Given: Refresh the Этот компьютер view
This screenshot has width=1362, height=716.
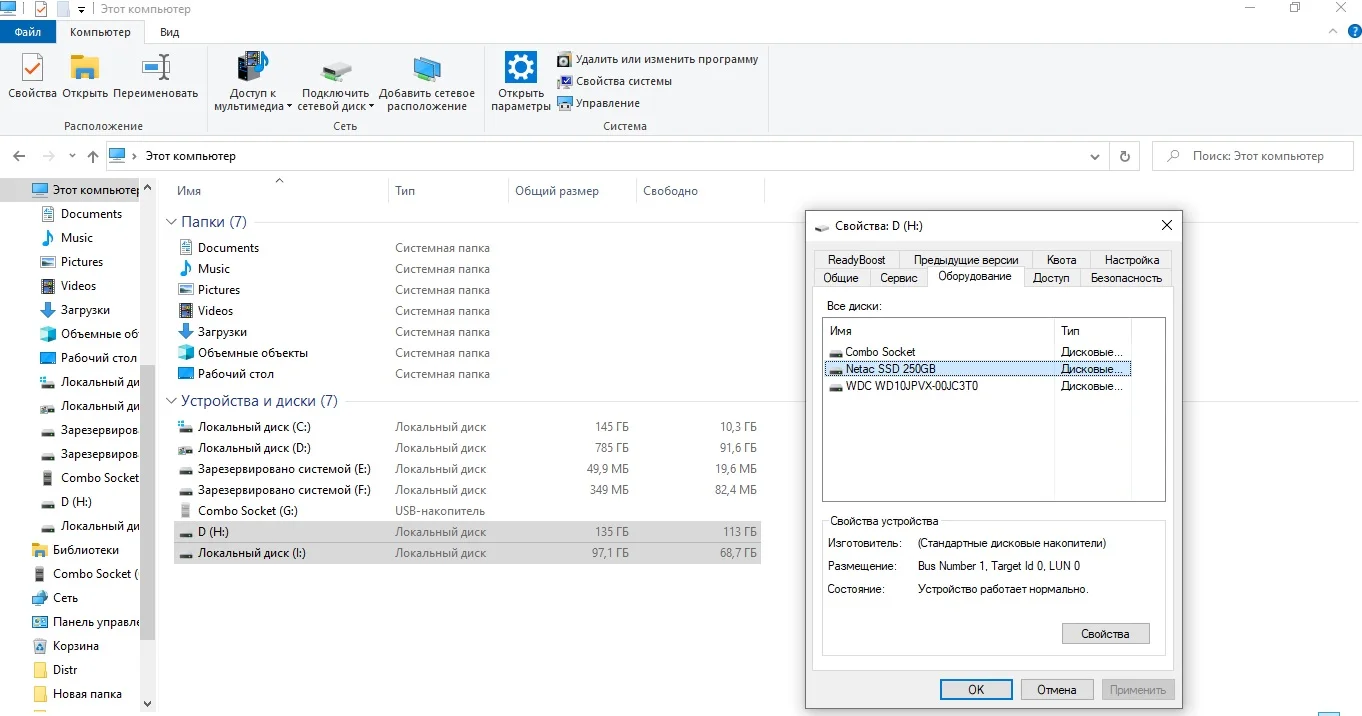Looking at the screenshot, I should click(x=1125, y=156).
